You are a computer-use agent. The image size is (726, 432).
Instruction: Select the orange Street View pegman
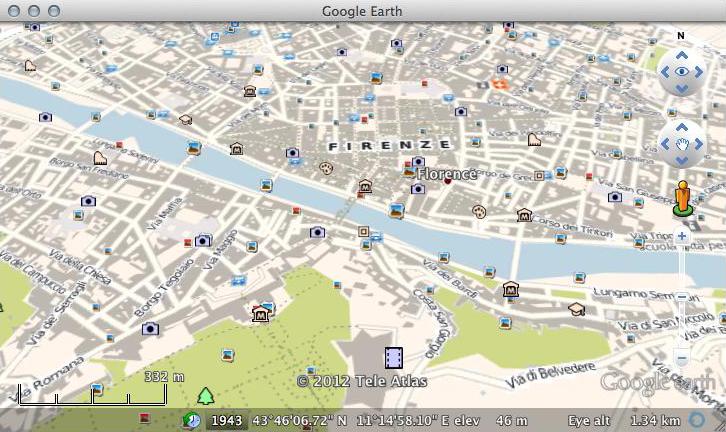tap(683, 198)
